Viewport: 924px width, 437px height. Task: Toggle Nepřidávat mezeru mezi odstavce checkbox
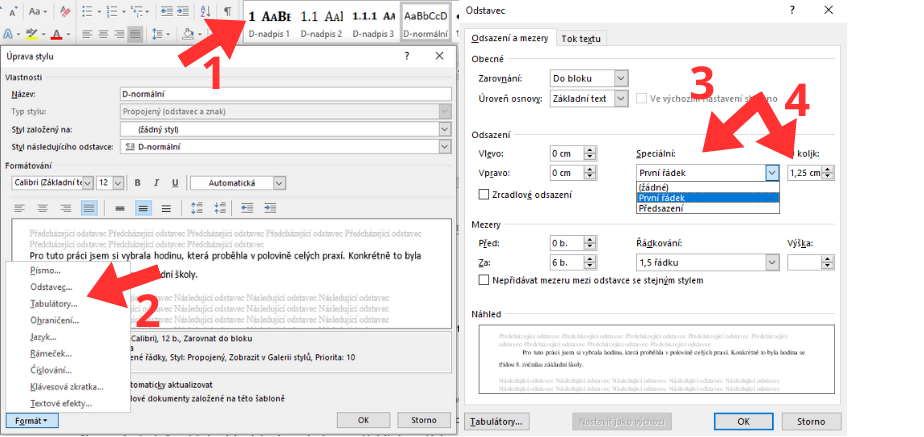pyautogui.click(x=484, y=280)
